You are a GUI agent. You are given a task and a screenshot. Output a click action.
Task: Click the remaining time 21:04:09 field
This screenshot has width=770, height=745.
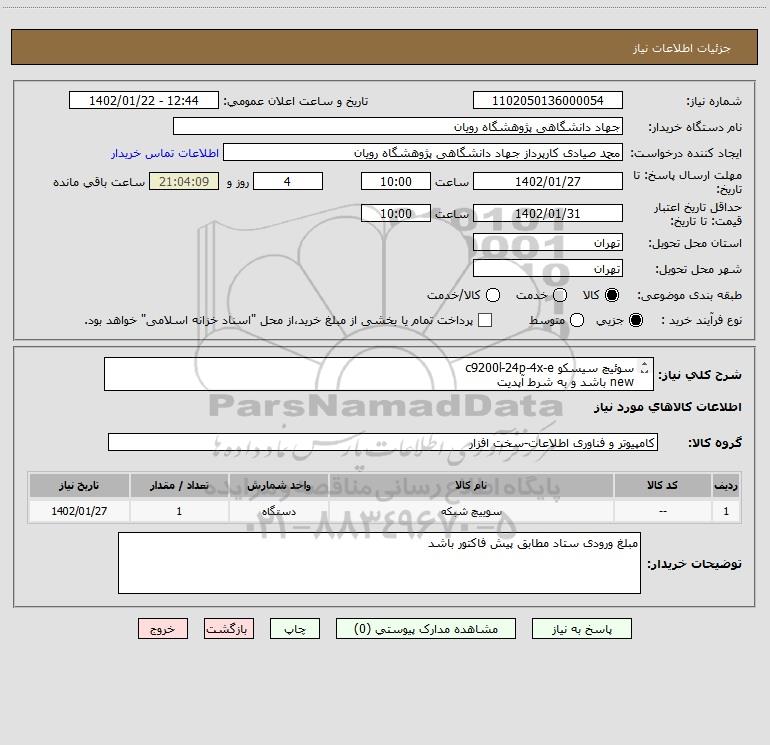(184, 181)
